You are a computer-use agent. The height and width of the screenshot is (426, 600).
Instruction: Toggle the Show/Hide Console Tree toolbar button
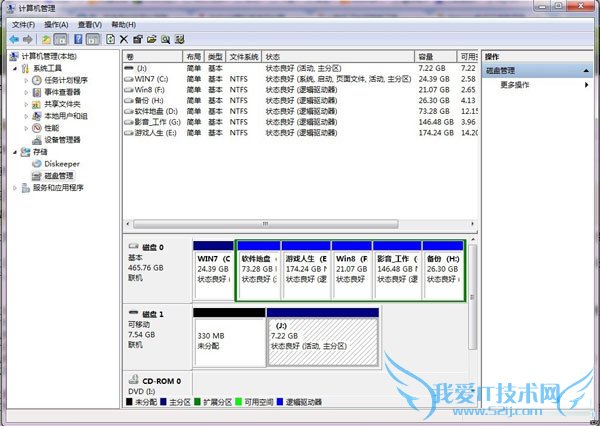tap(60, 39)
